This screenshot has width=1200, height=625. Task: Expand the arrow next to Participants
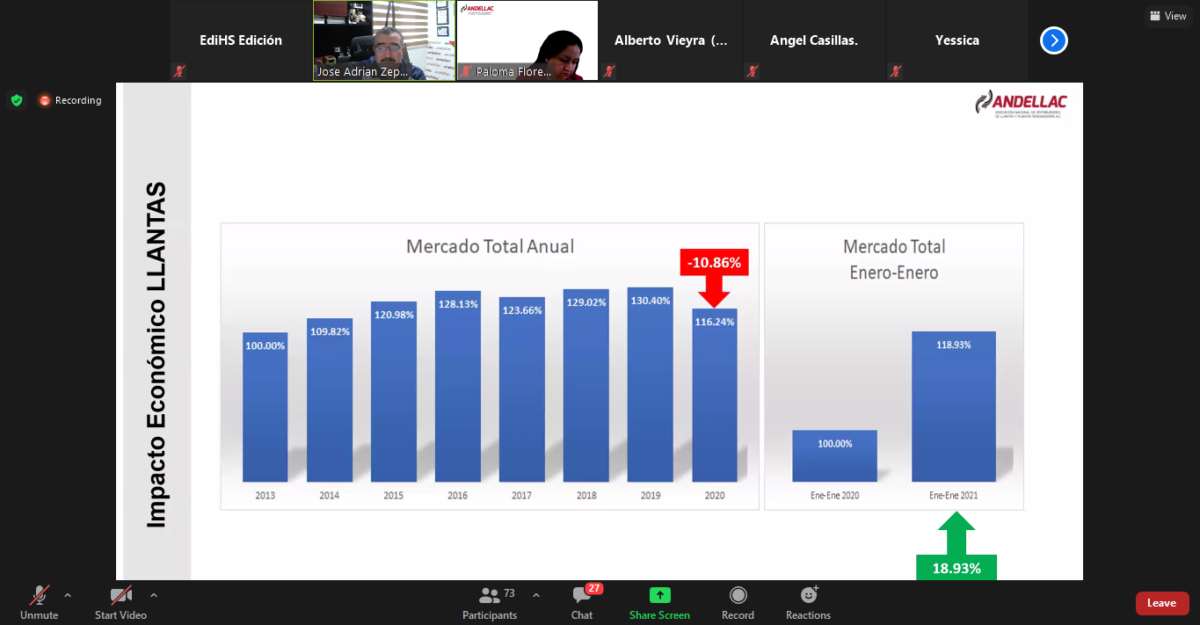[x=536, y=594]
